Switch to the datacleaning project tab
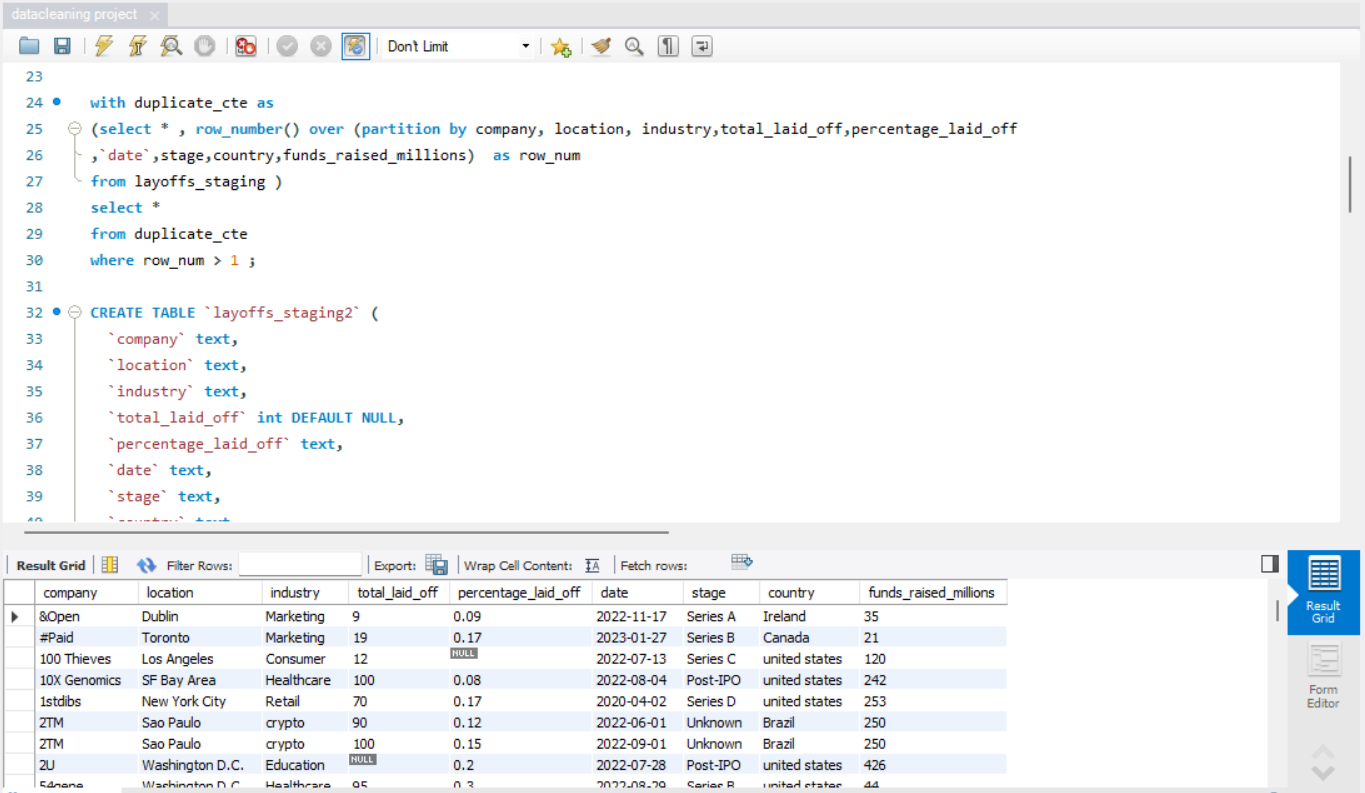1365x793 pixels. [x=75, y=15]
